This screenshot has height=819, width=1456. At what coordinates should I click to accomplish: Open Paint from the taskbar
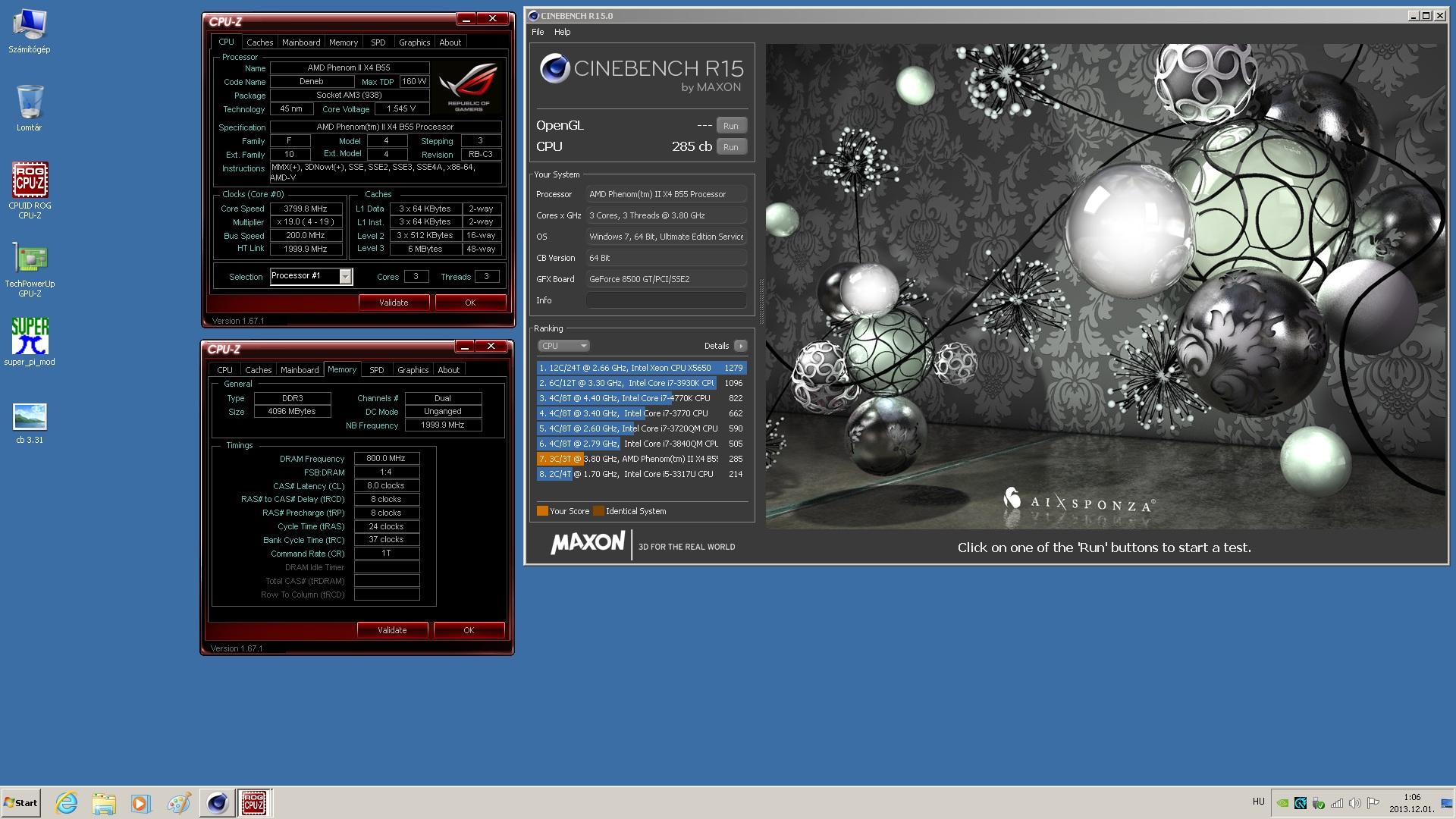179,802
